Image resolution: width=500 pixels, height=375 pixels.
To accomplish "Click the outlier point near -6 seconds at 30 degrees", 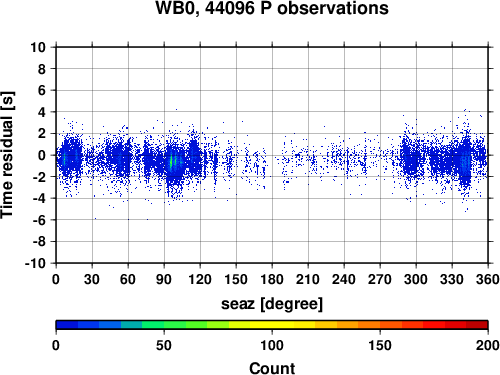I will (95, 219).
